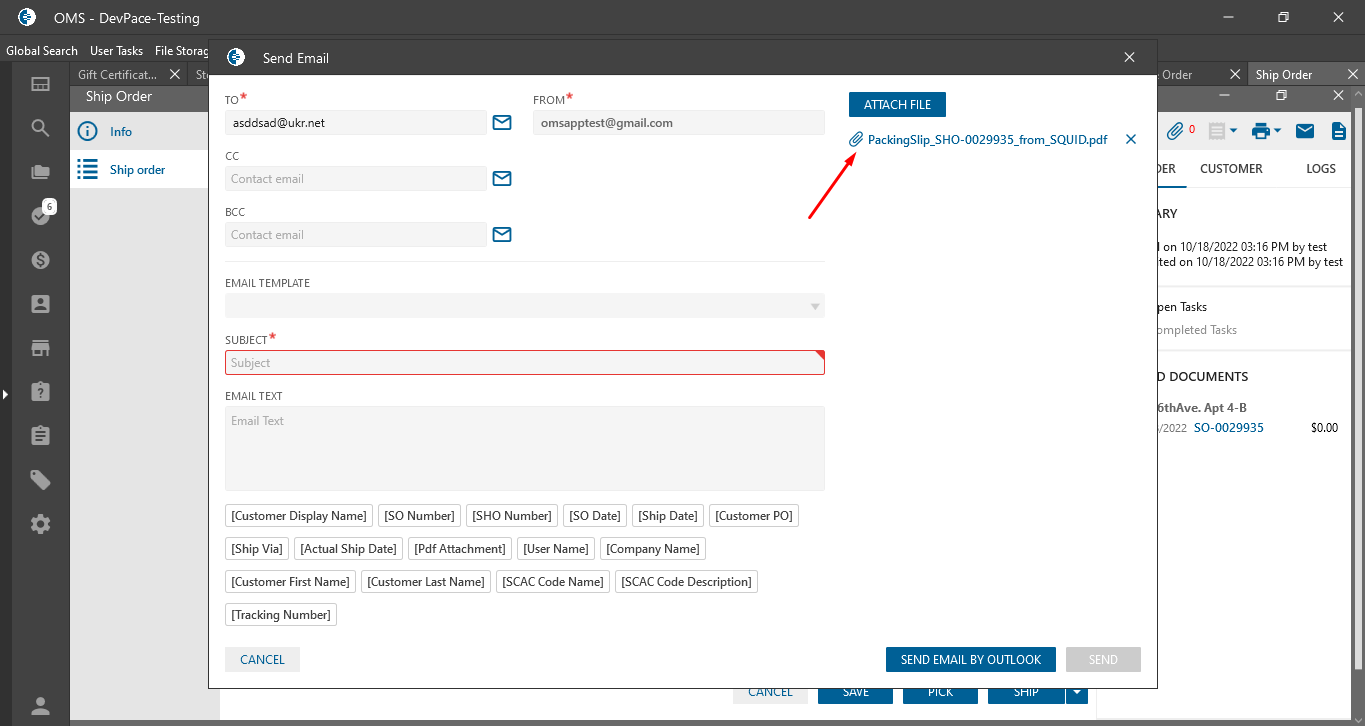Open User Tasks menu
1365x726 pixels.
pyautogui.click(x=116, y=51)
